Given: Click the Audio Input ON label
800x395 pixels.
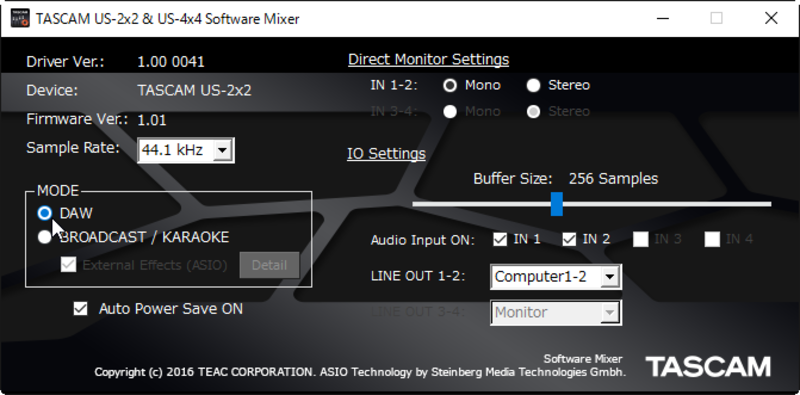Looking at the screenshot, I should 422,240.
